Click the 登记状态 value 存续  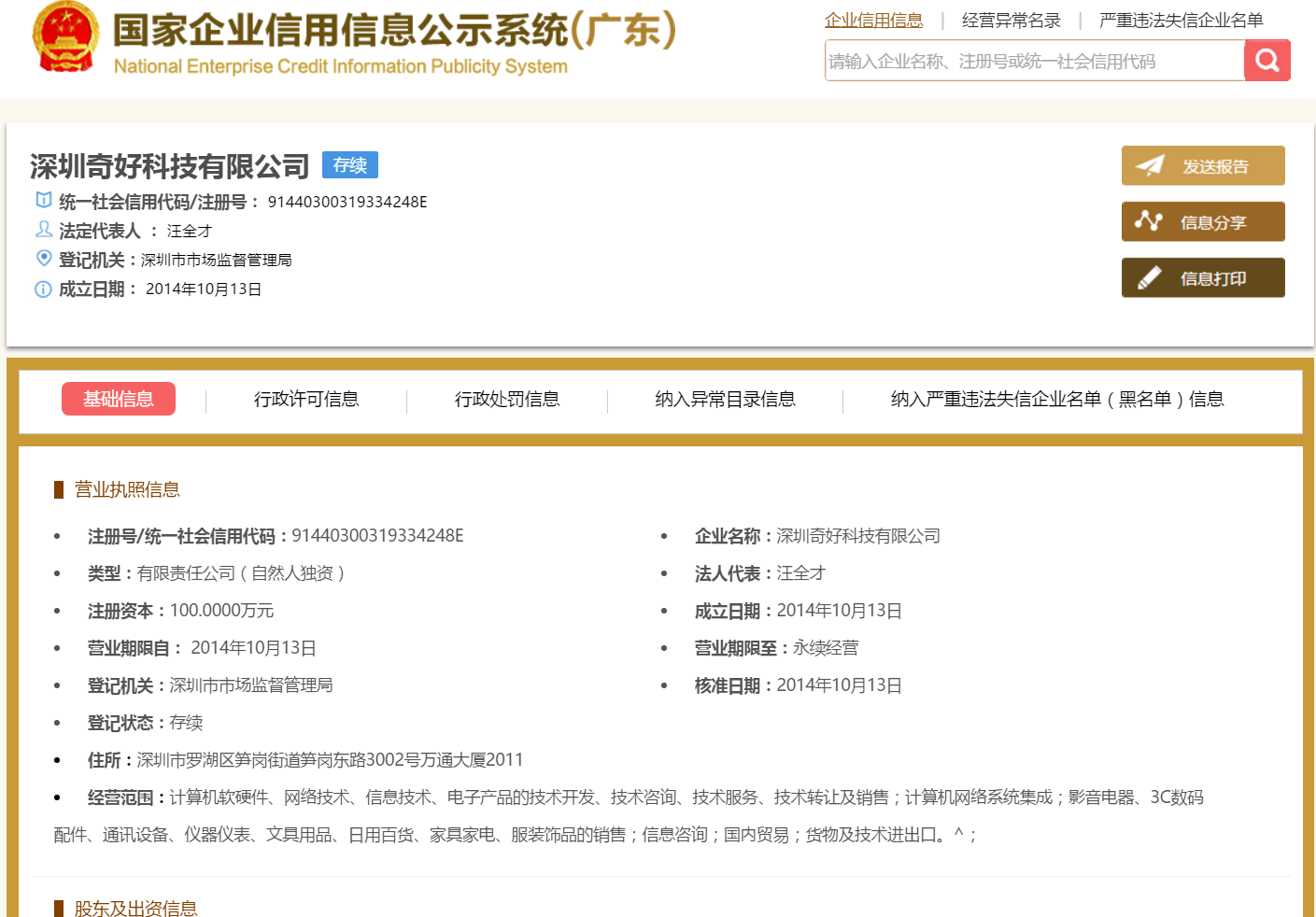[186, 723]
